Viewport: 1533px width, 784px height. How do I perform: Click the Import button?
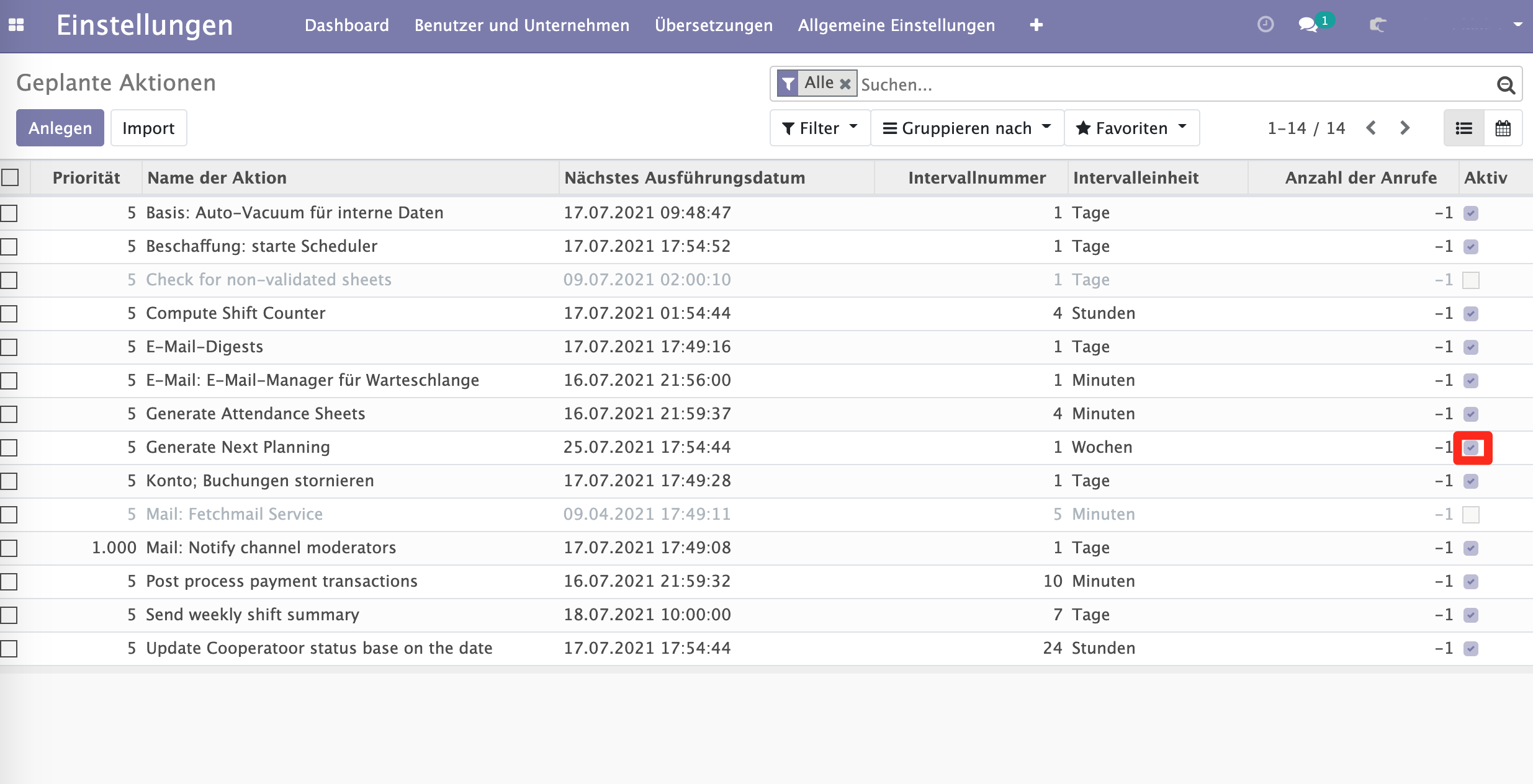148,128
